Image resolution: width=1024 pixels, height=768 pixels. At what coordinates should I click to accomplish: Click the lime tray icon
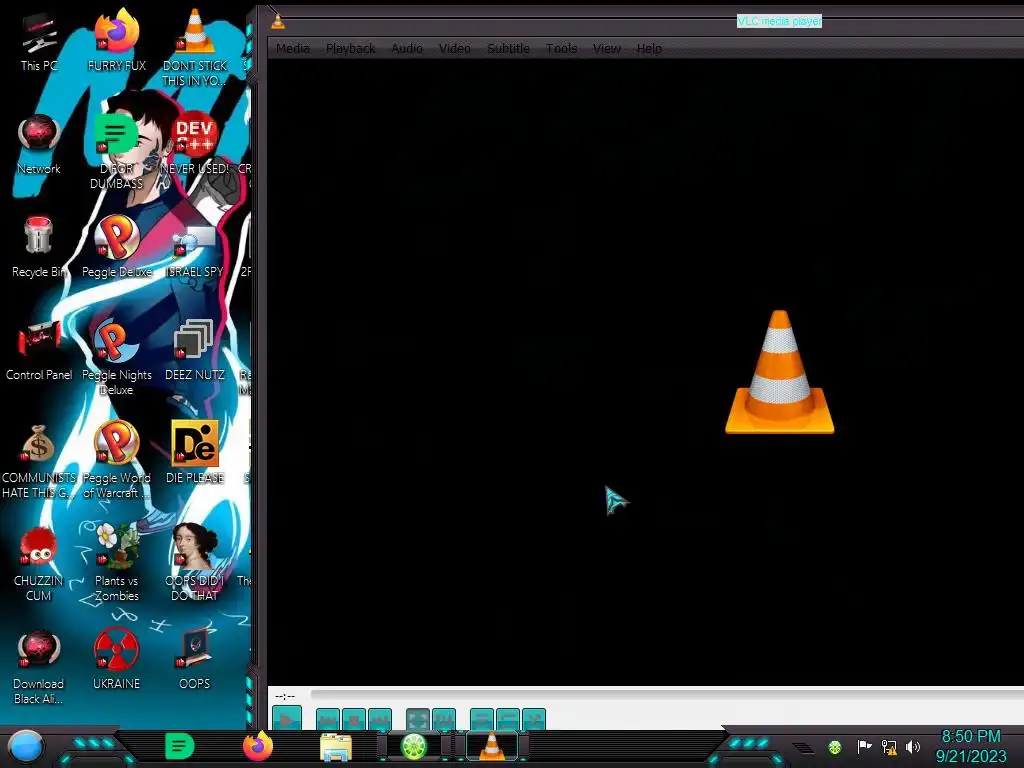click(835, 747)
